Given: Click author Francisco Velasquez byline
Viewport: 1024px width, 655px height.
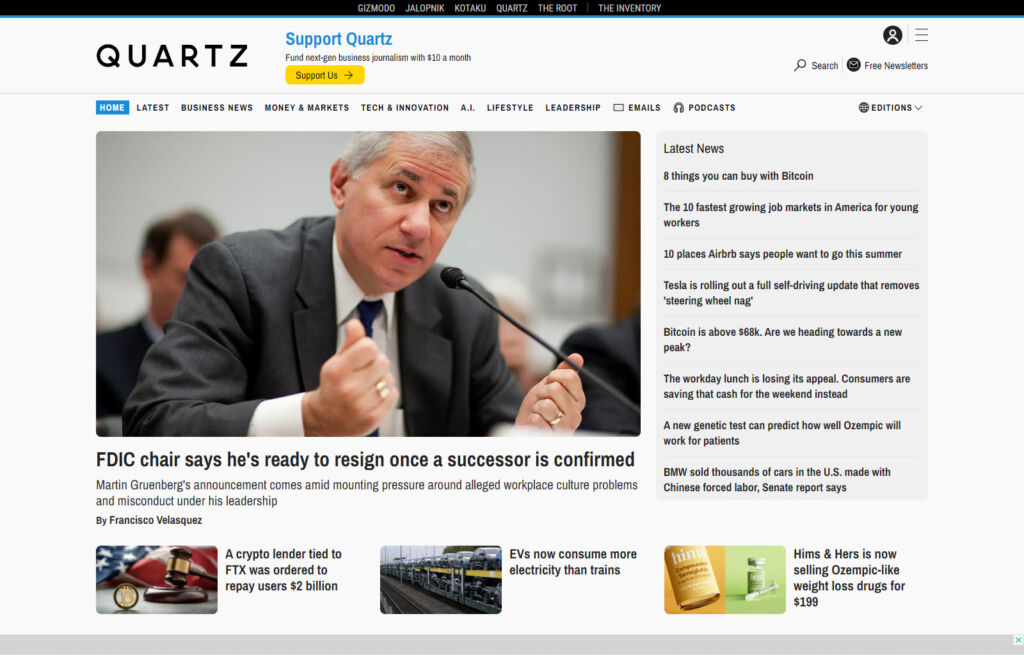Looking at the screenshot, I should tap(155, 520).
